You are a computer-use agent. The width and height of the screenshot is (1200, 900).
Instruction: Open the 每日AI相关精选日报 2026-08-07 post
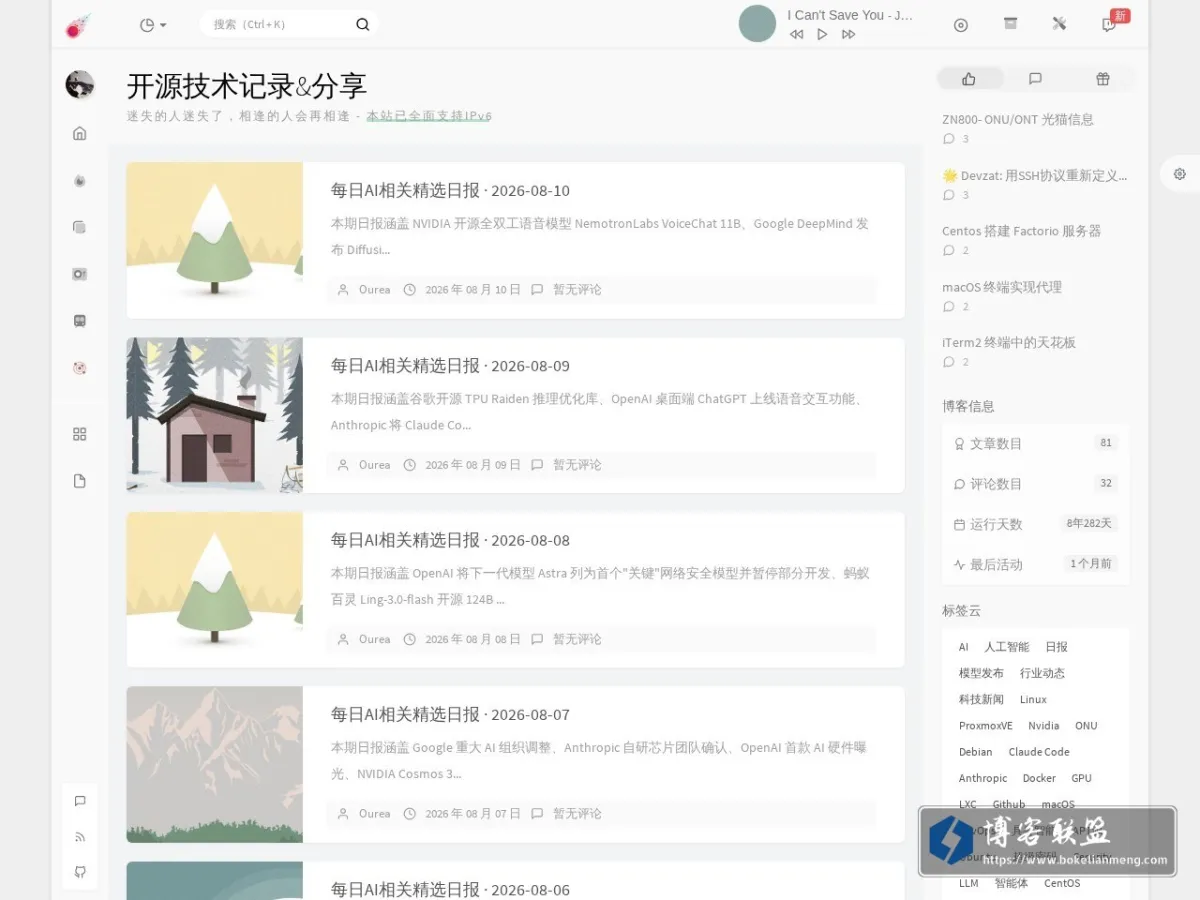(x=450, y=715)
